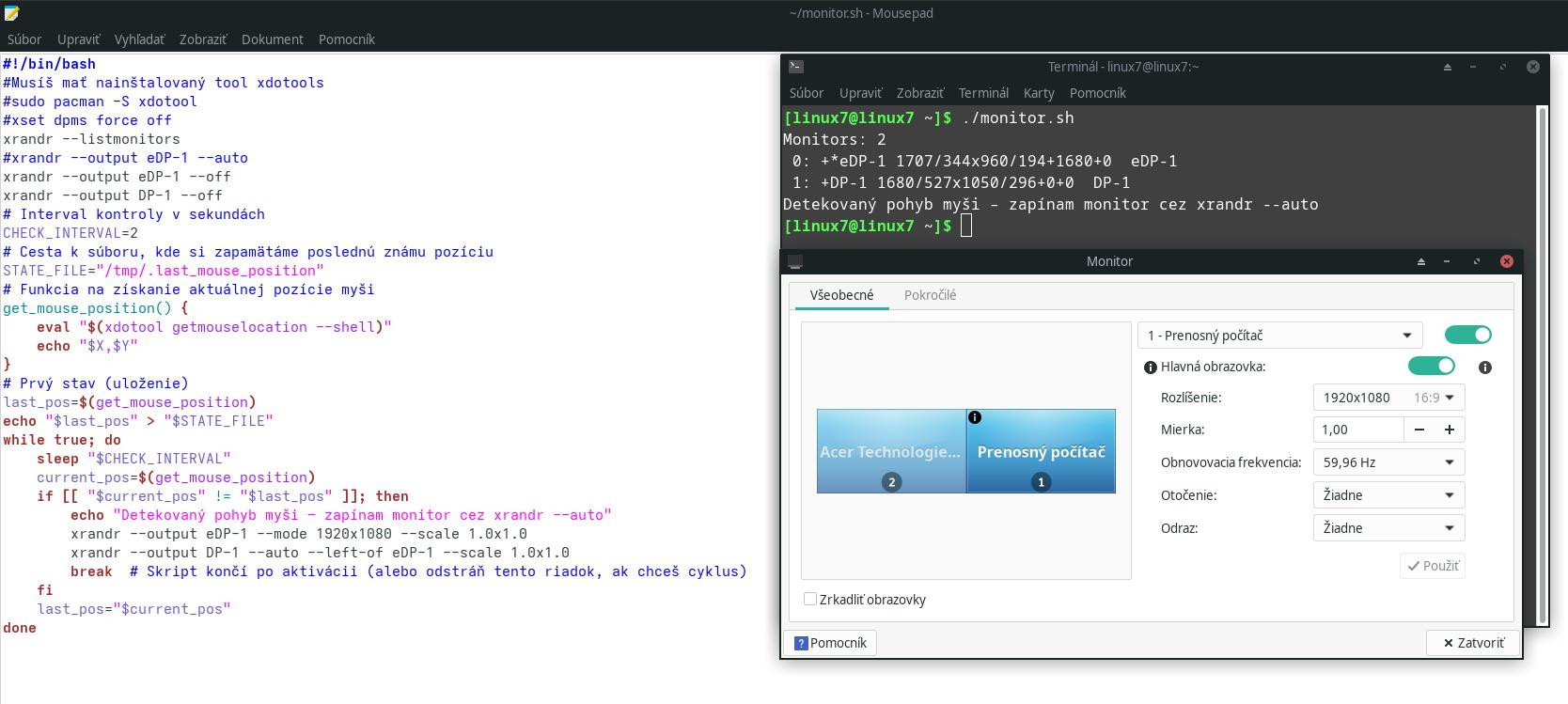Open Mousepad Pomocník menu
Screen dimensions: 1568x704
pos(347,39)
